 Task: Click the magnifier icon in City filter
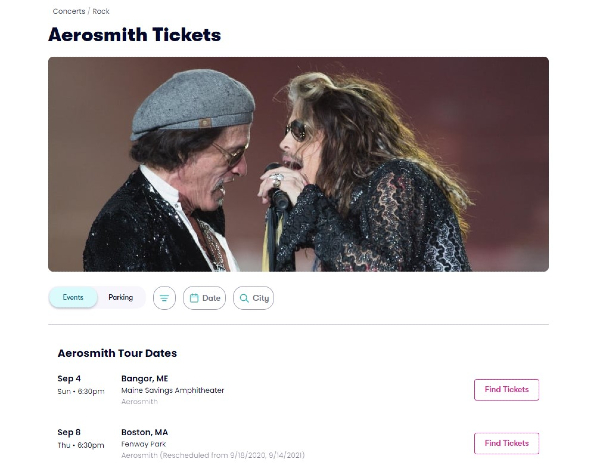click(243, 298)
